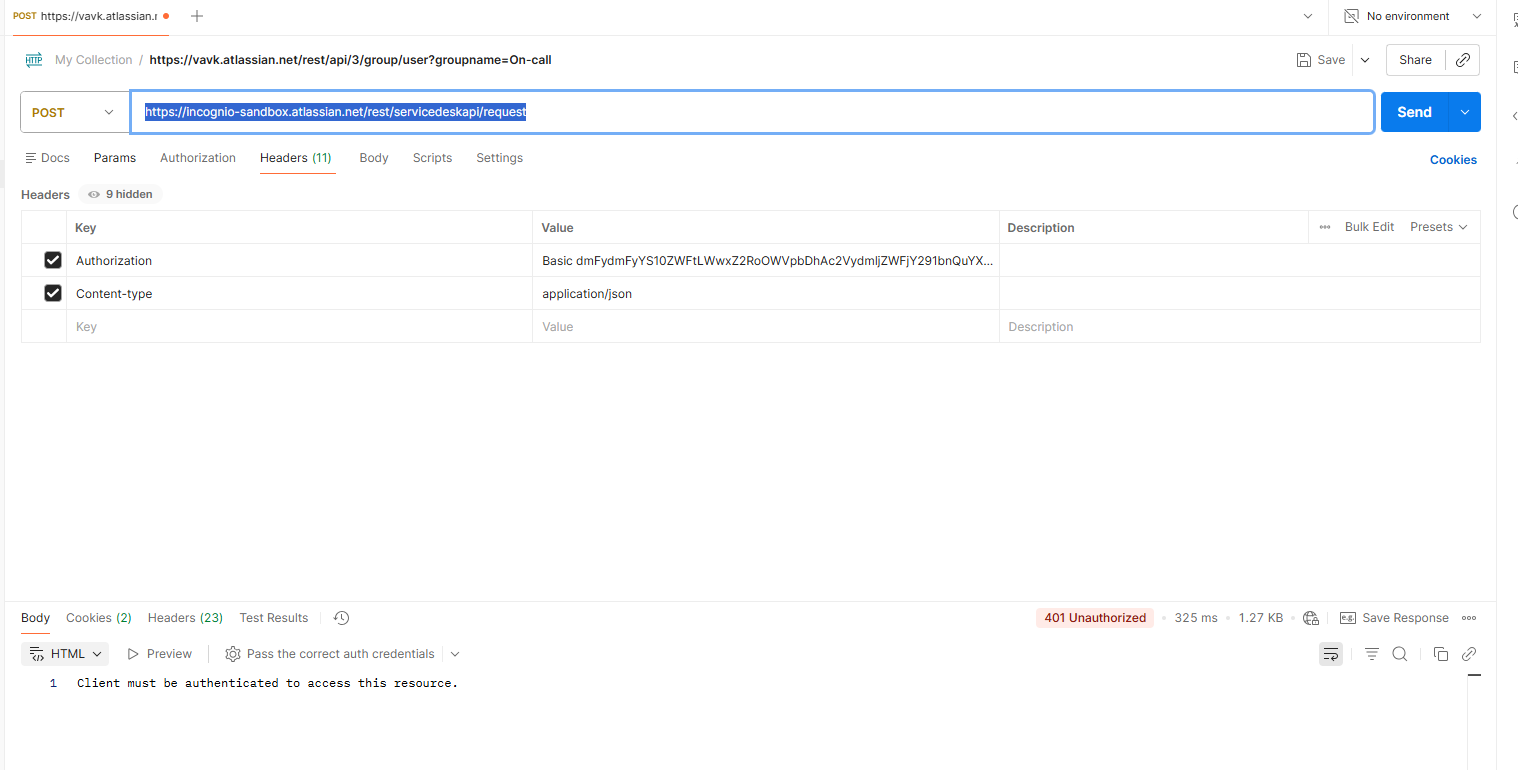Click the response history clock icon

coord(341,618)
